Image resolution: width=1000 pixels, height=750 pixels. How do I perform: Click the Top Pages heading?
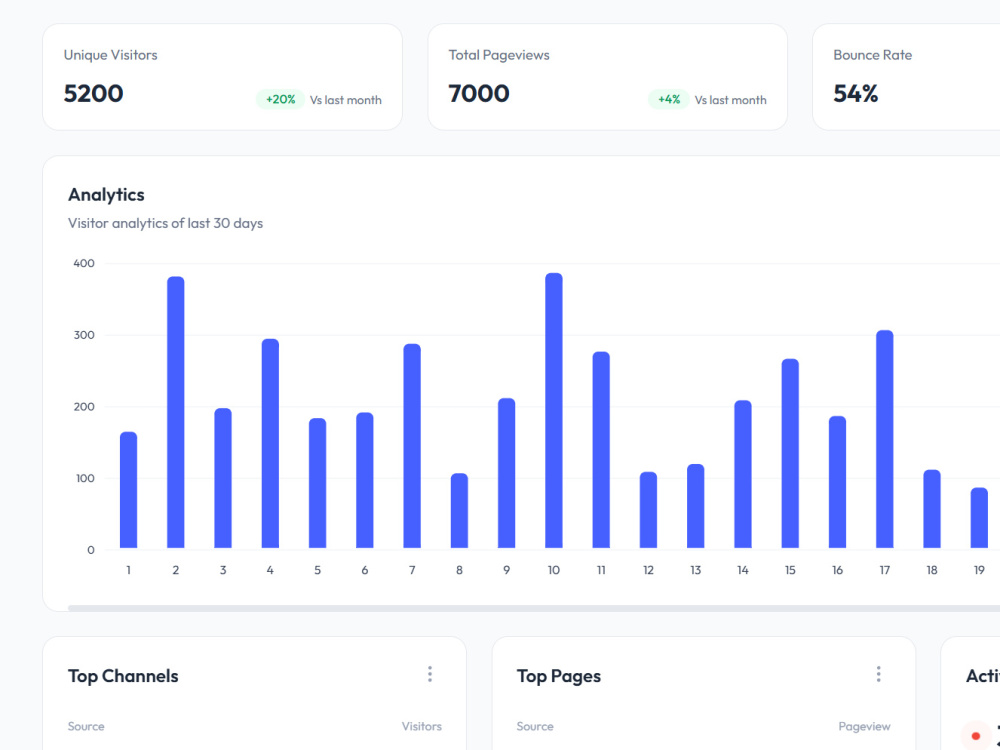[x=559, y=676]
